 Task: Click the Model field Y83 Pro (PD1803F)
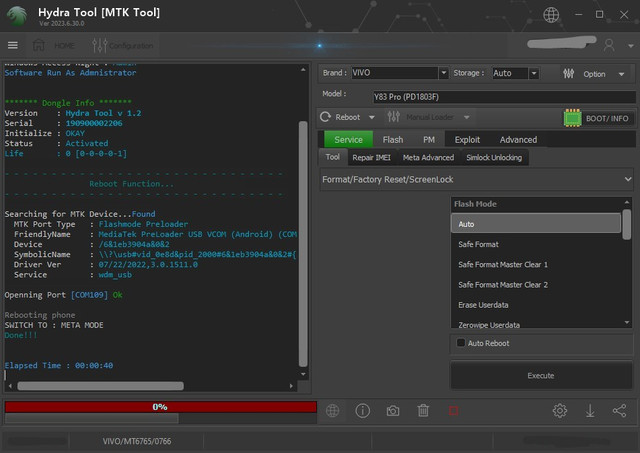click(504, 97)
